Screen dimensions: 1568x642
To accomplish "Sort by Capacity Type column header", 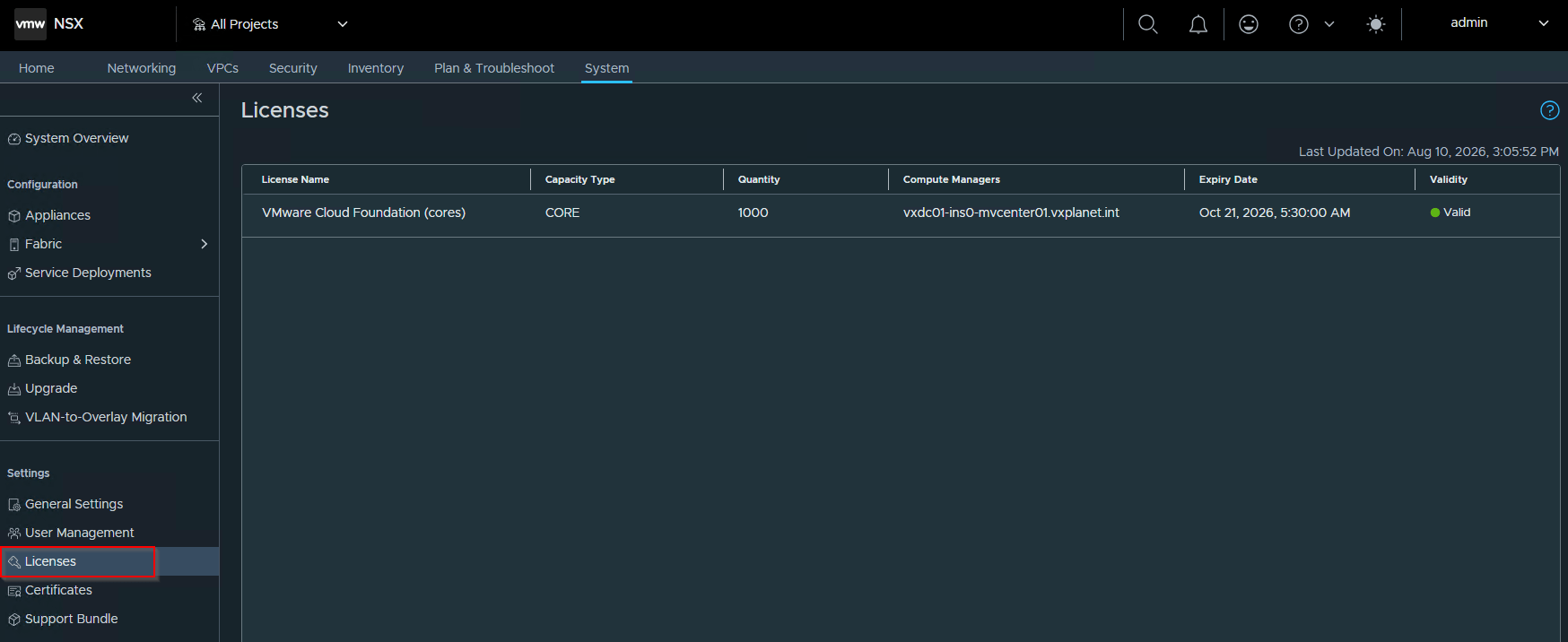I will (579, 179).
